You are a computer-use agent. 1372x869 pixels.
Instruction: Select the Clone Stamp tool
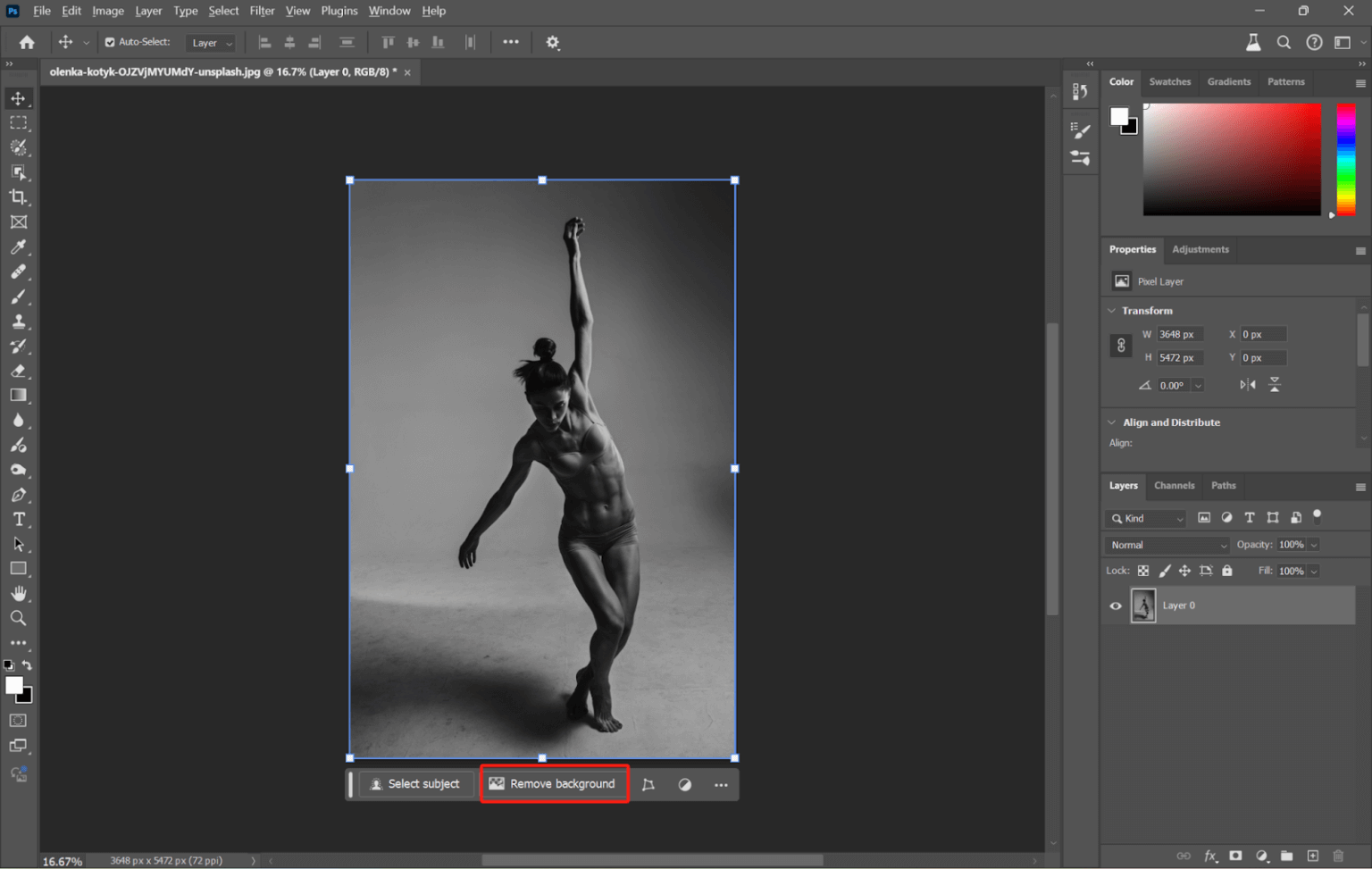(x=18, y=322)
